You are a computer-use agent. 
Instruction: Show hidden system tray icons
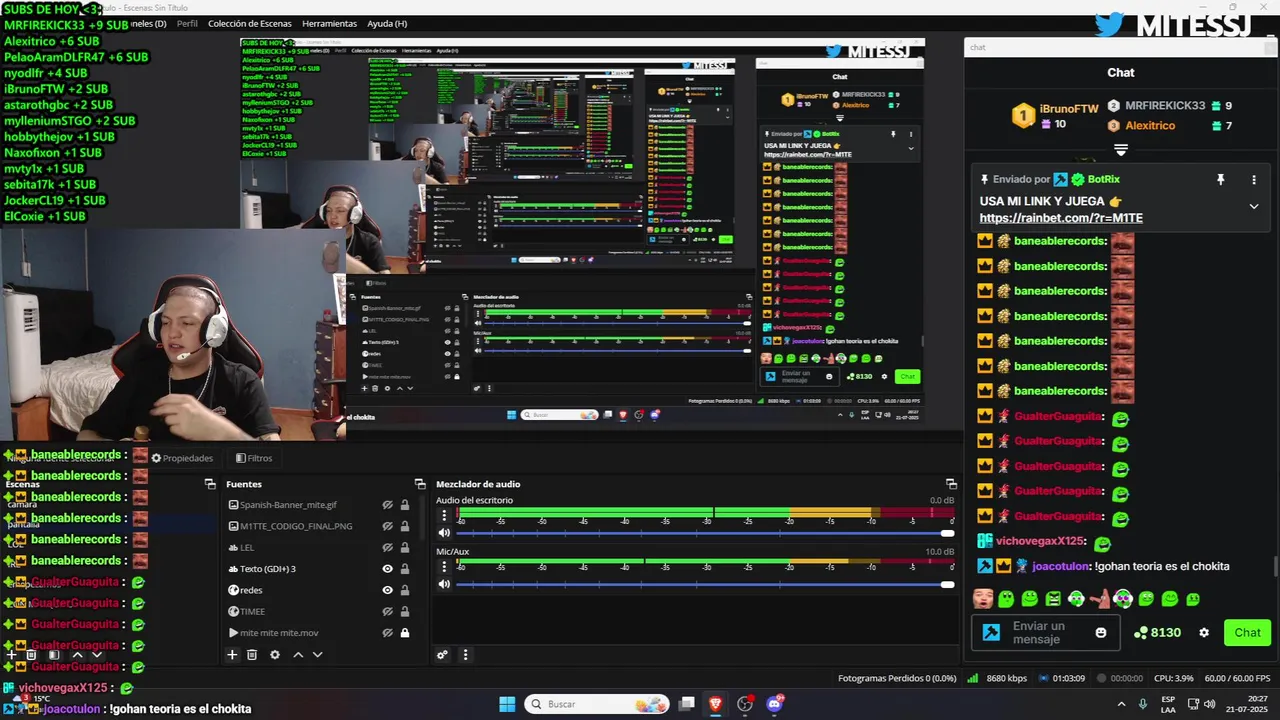click(x=1121, y=704)
